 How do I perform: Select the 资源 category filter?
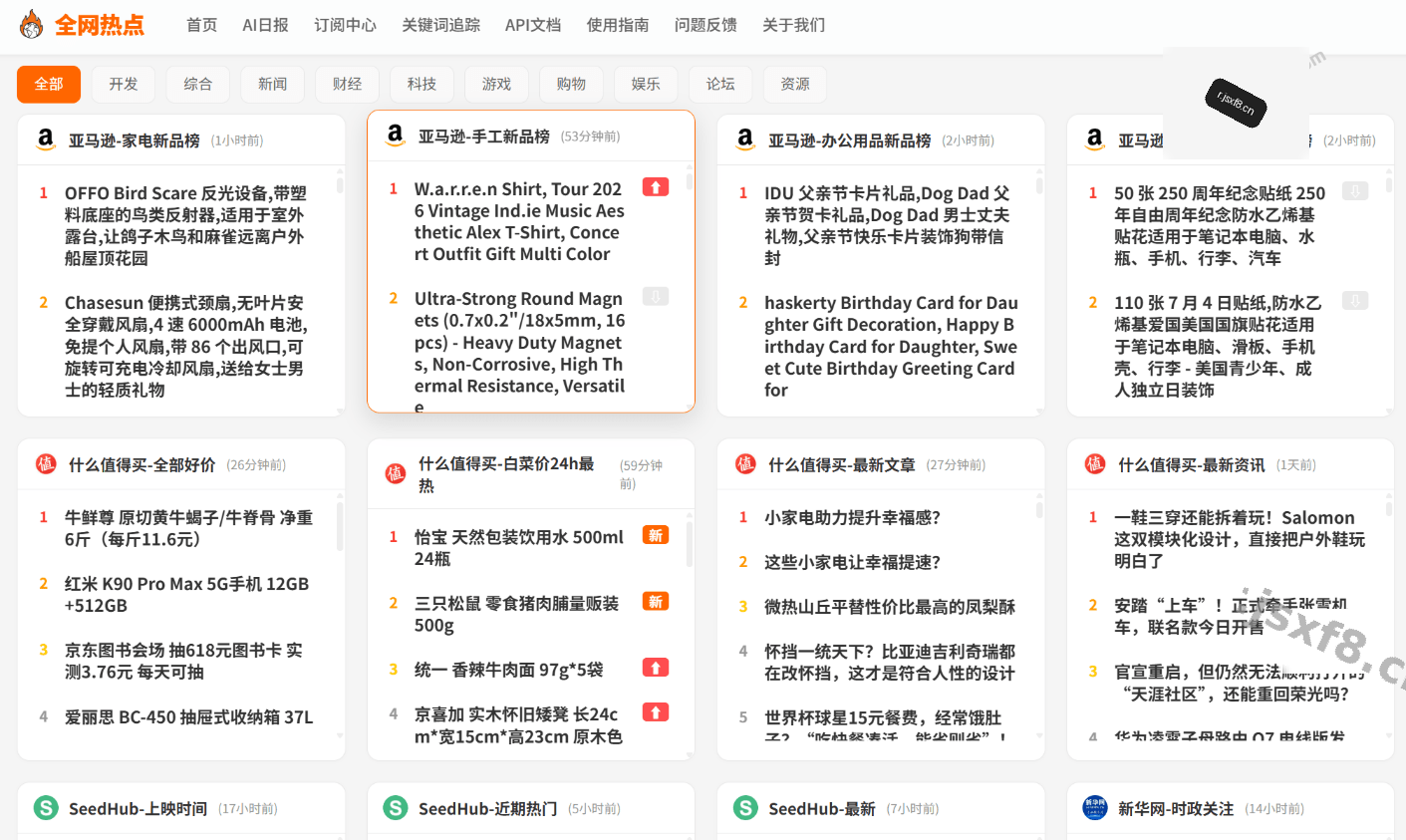coord(796,84)
